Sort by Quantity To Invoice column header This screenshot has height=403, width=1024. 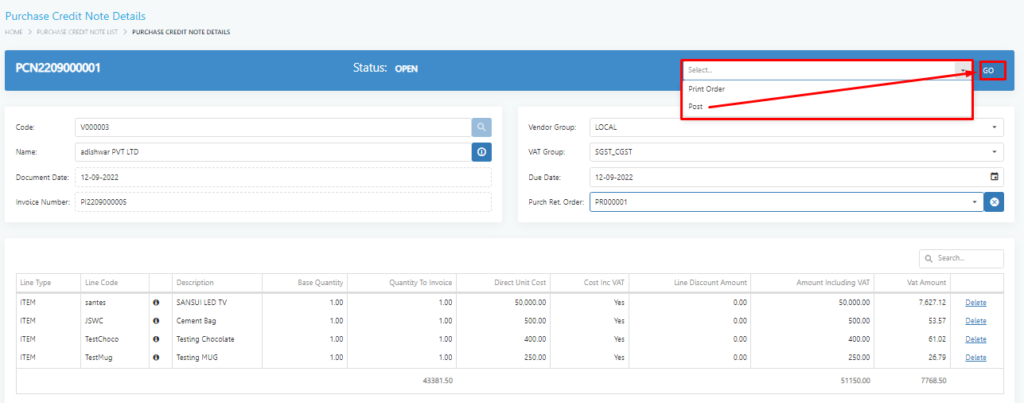[x=421, y=283]
